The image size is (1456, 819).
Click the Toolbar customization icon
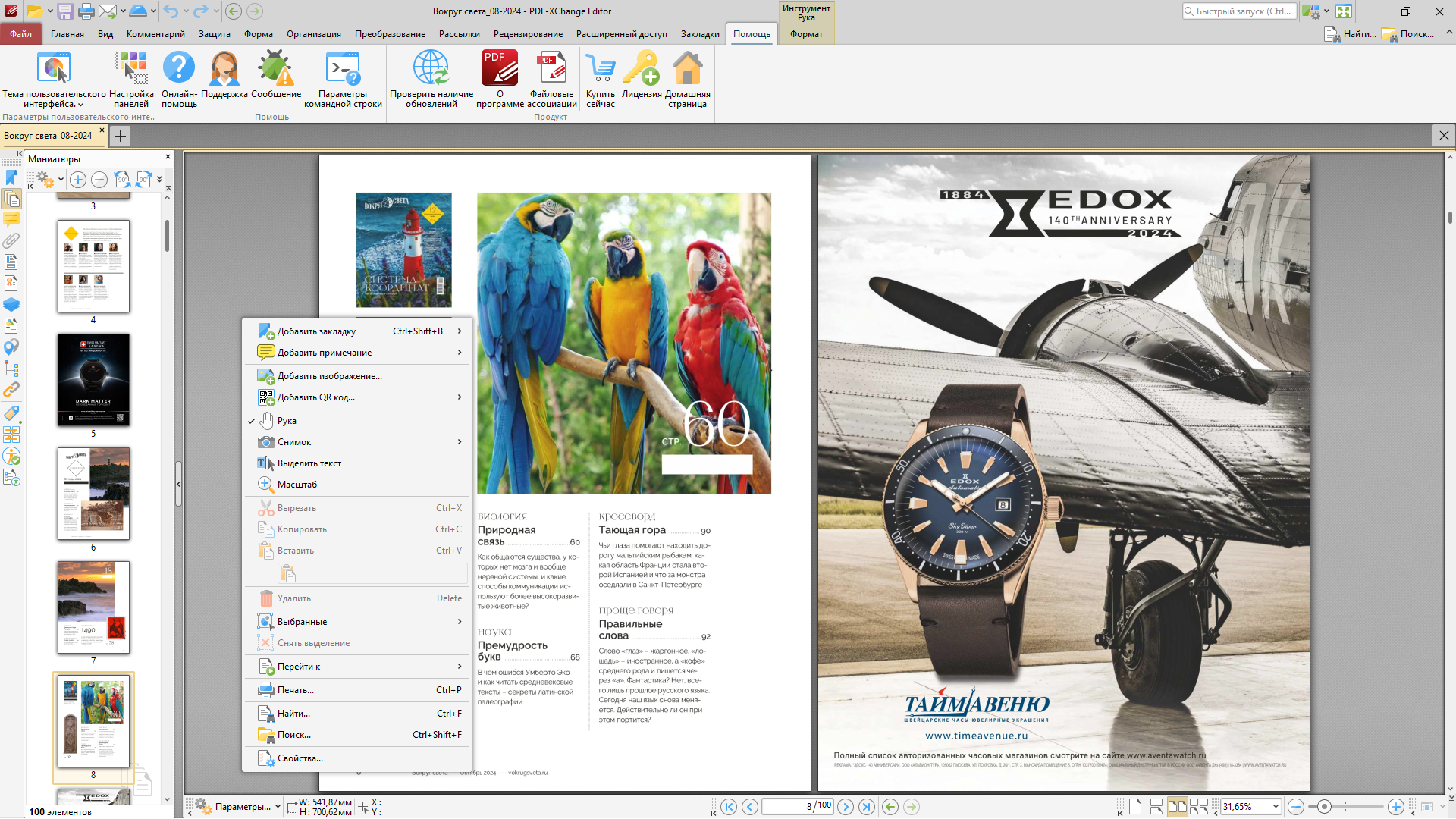pos(131,68)
